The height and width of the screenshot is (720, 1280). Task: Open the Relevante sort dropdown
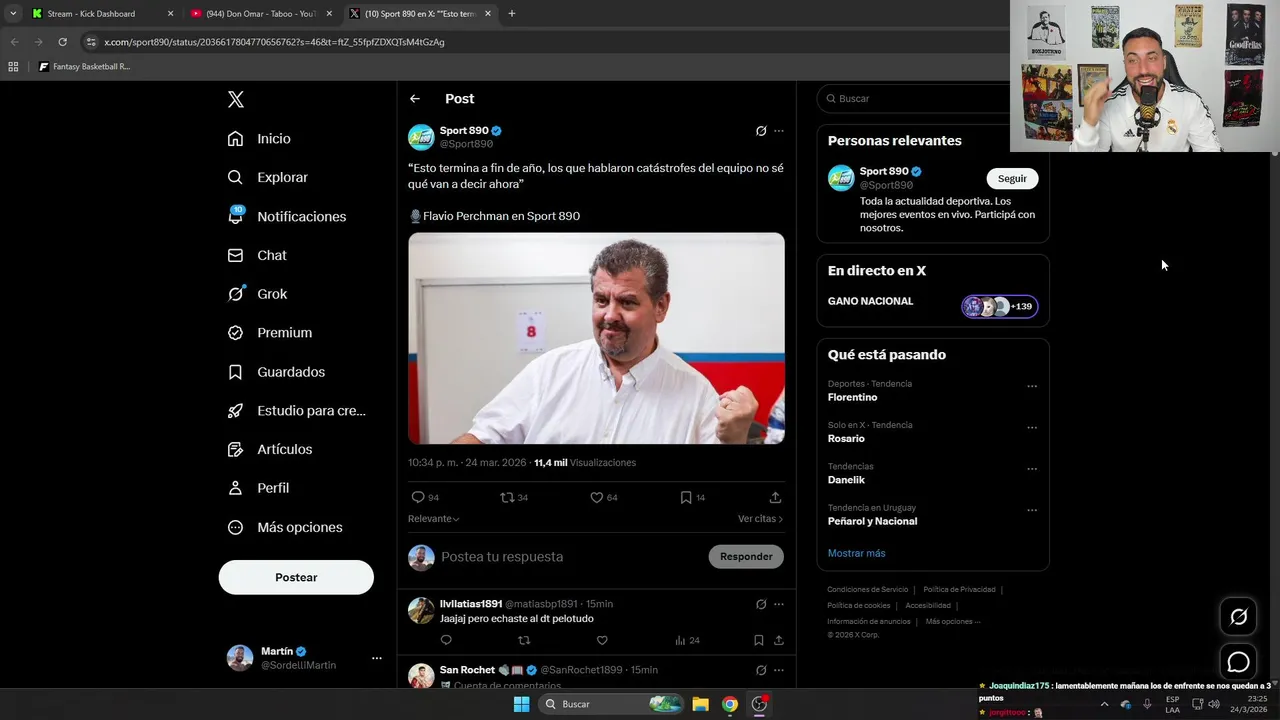(x=433, y=519)
